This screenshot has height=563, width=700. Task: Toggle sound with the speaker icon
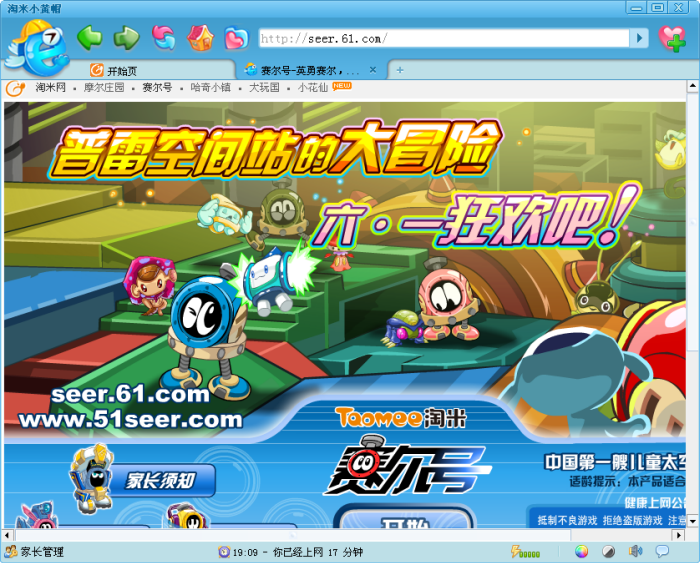pyautogui.click(x=635, y=552)
